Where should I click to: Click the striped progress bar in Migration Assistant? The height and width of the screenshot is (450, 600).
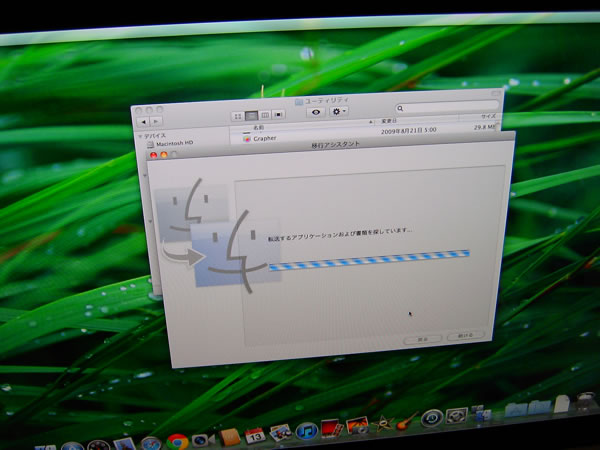click(369, 260)
